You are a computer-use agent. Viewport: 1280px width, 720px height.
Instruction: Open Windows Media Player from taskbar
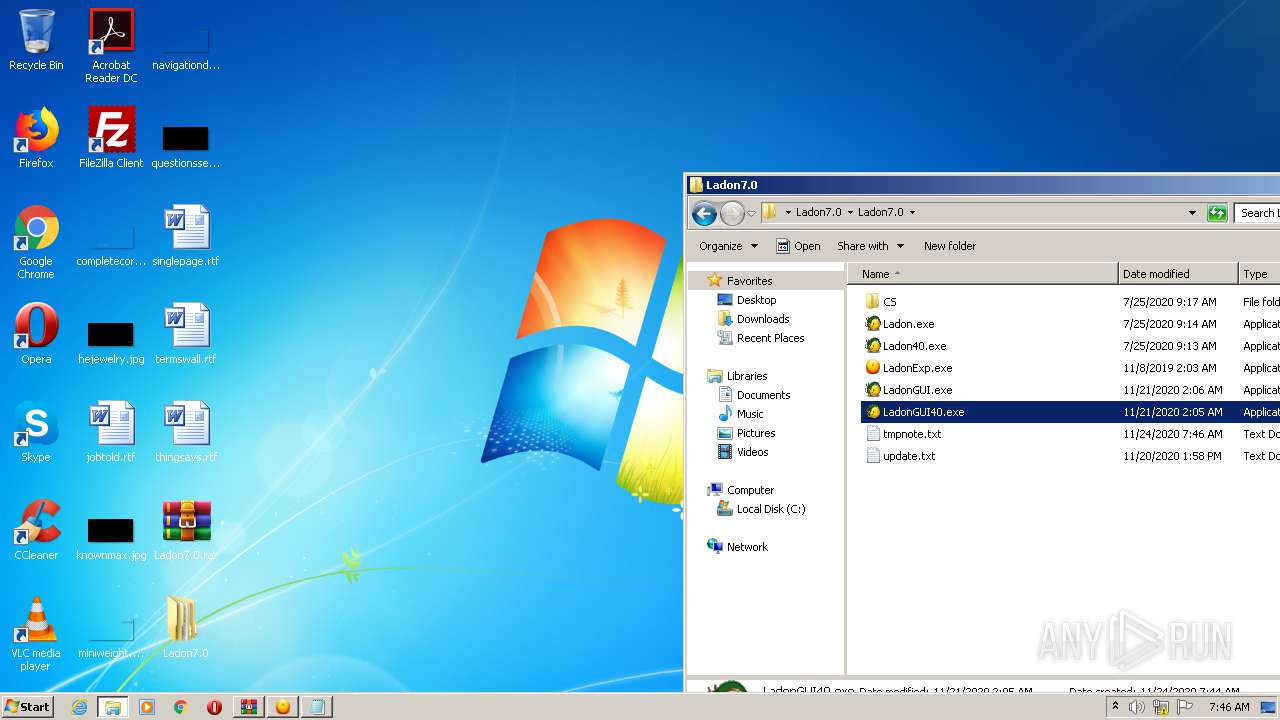coord(147,707)
